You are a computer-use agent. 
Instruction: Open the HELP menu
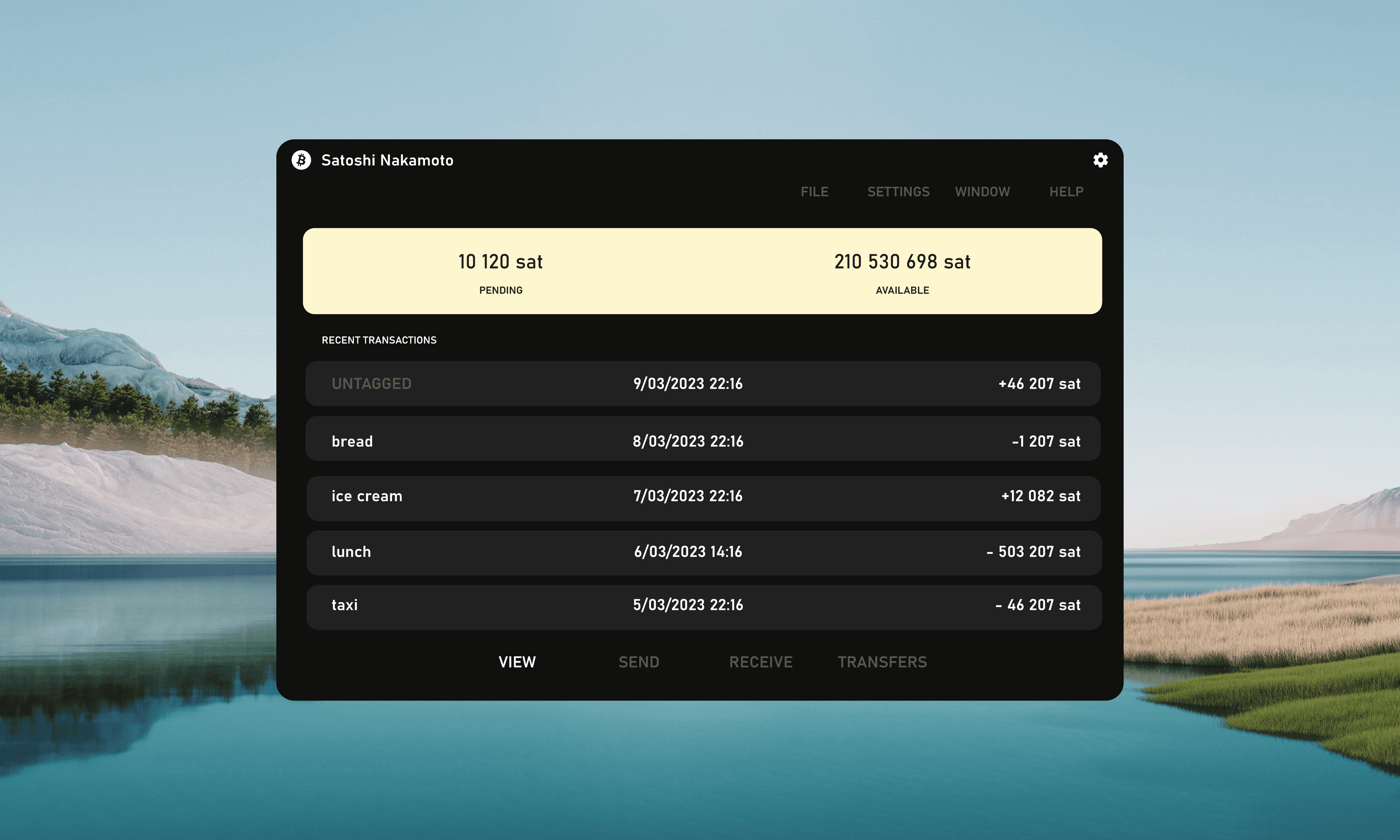pyautogui.click(x=1066, y=192)
